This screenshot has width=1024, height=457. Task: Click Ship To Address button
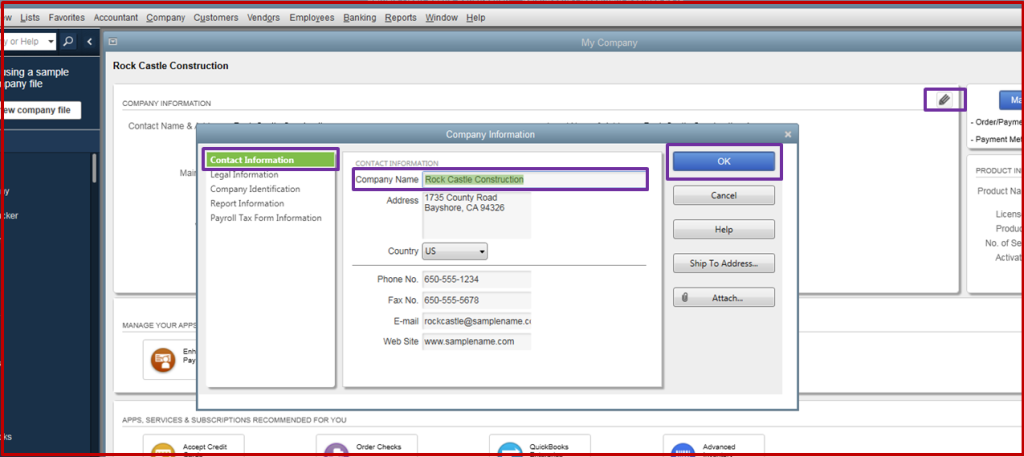(724, 263)
